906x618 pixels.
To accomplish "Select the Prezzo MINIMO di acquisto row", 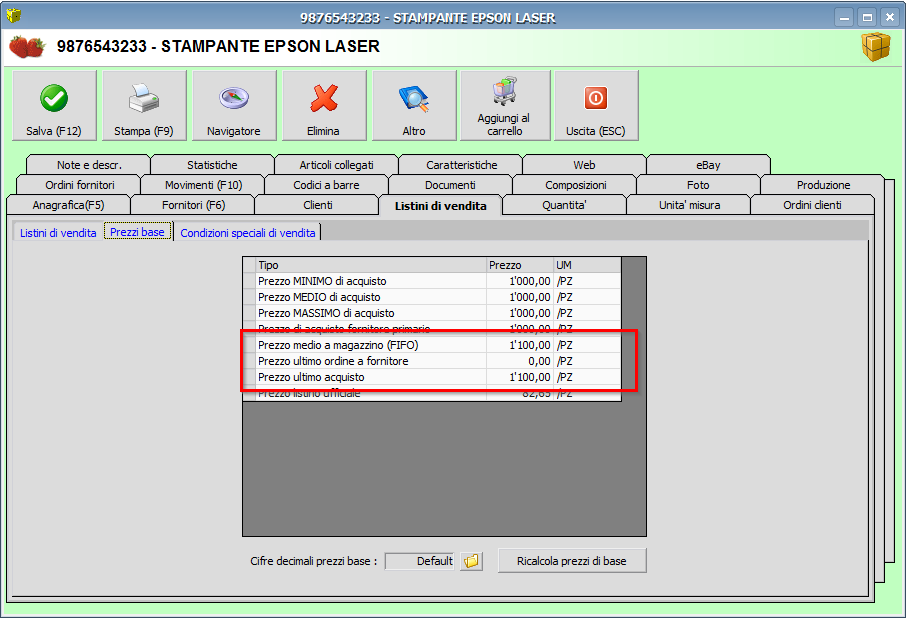I will coord(432,281).
